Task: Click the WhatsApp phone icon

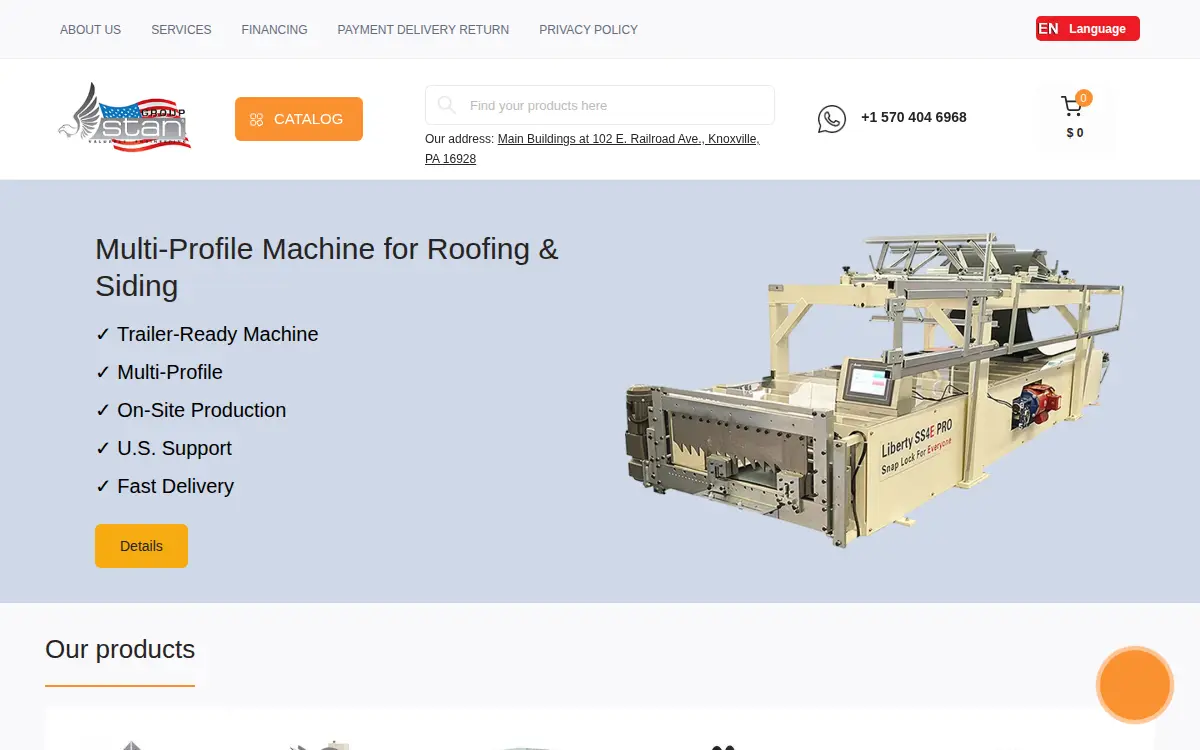Action: (x=832, y=119)
